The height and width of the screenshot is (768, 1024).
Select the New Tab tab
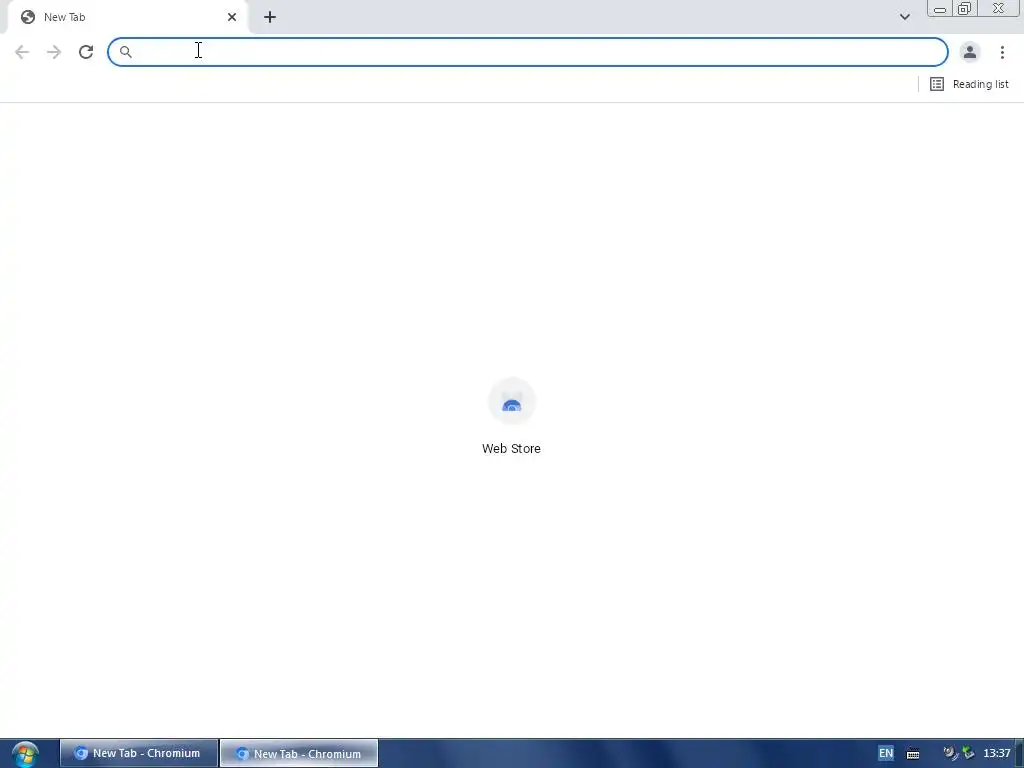[128, 17]
